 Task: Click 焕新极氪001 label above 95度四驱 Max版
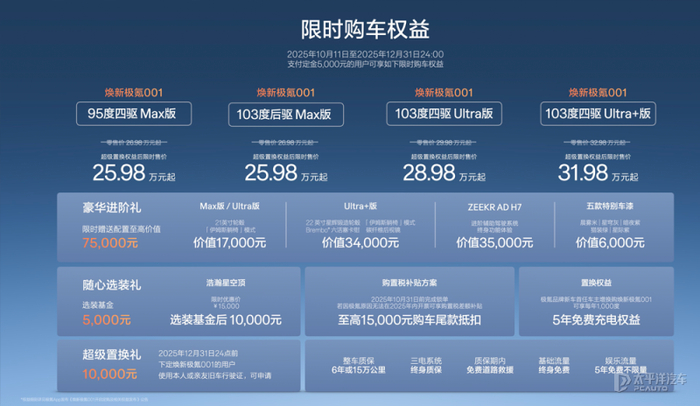(x=133, y=93)
